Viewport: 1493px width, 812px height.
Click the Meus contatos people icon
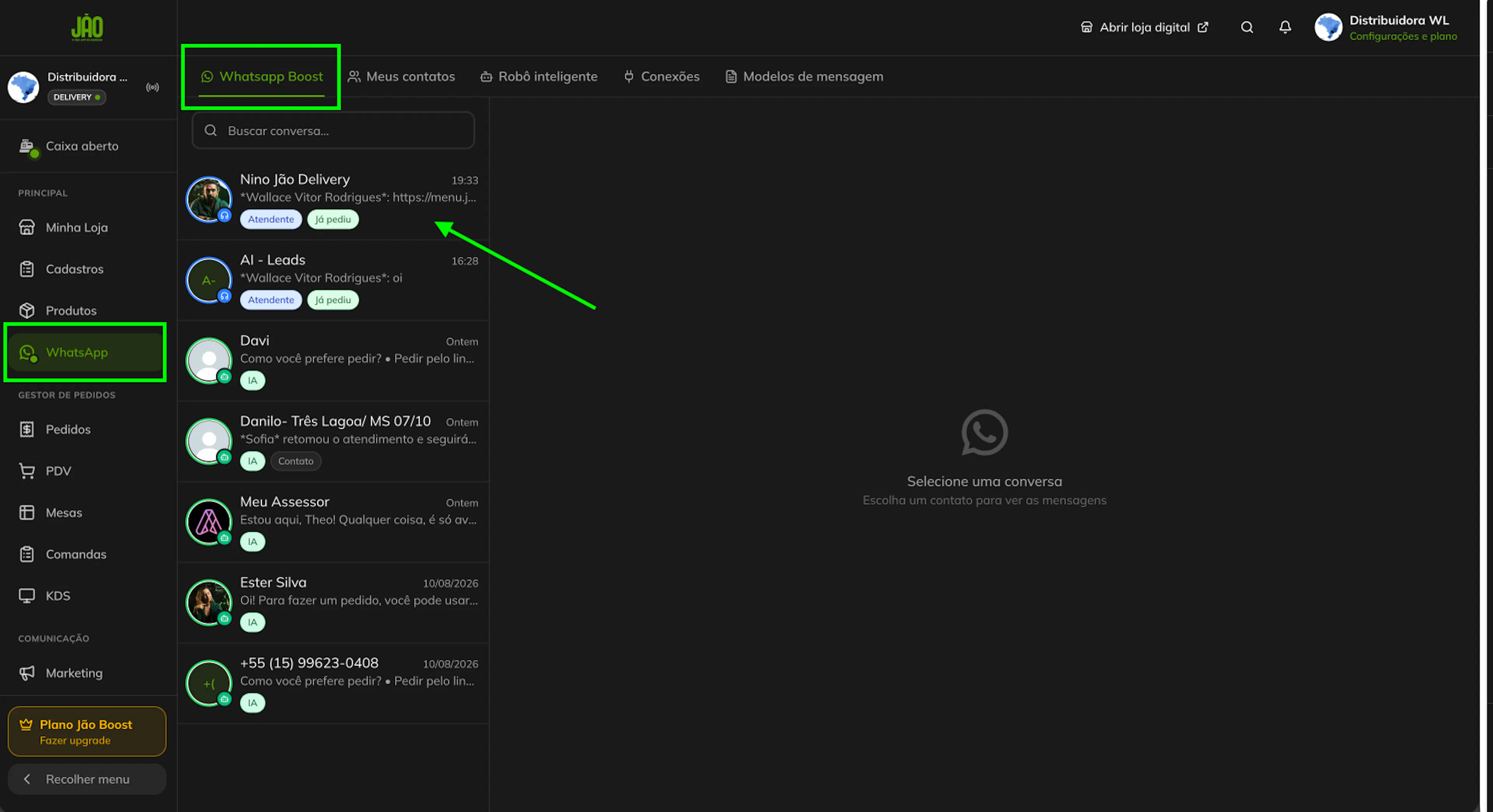354,77
